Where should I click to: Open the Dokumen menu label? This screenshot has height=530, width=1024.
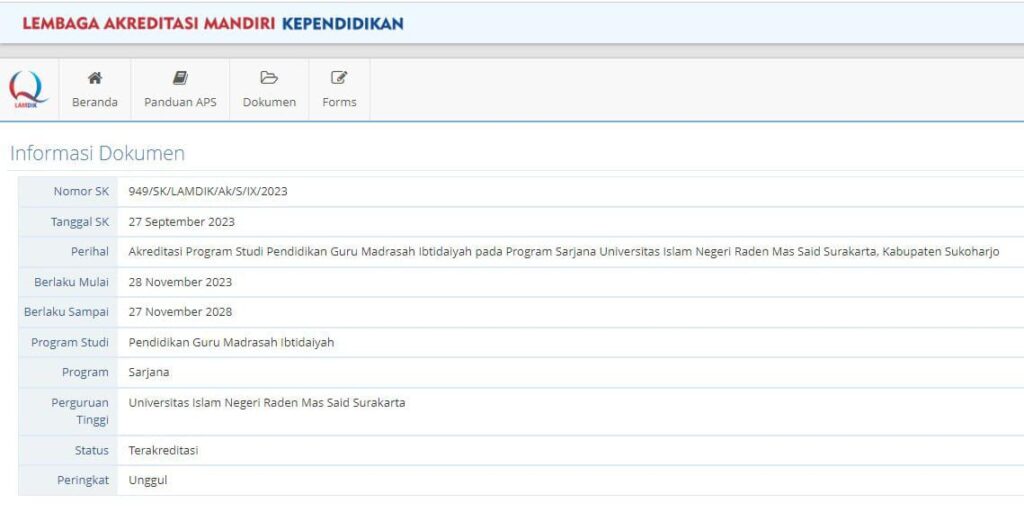269,102
